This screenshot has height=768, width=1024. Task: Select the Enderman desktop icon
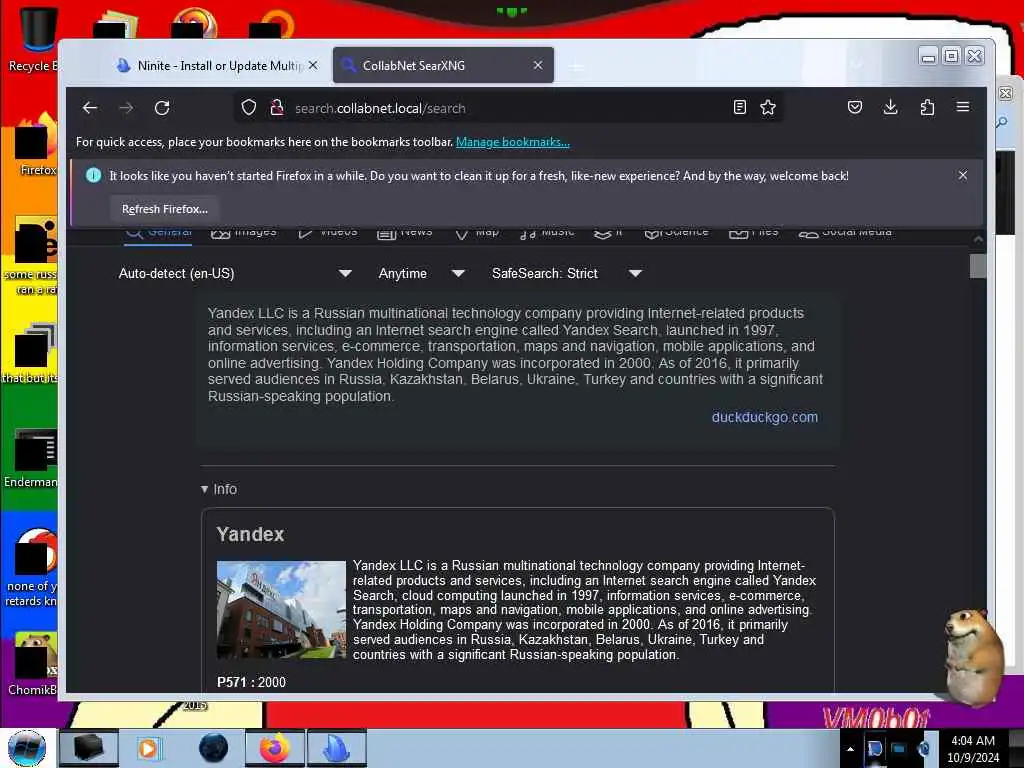31,458
